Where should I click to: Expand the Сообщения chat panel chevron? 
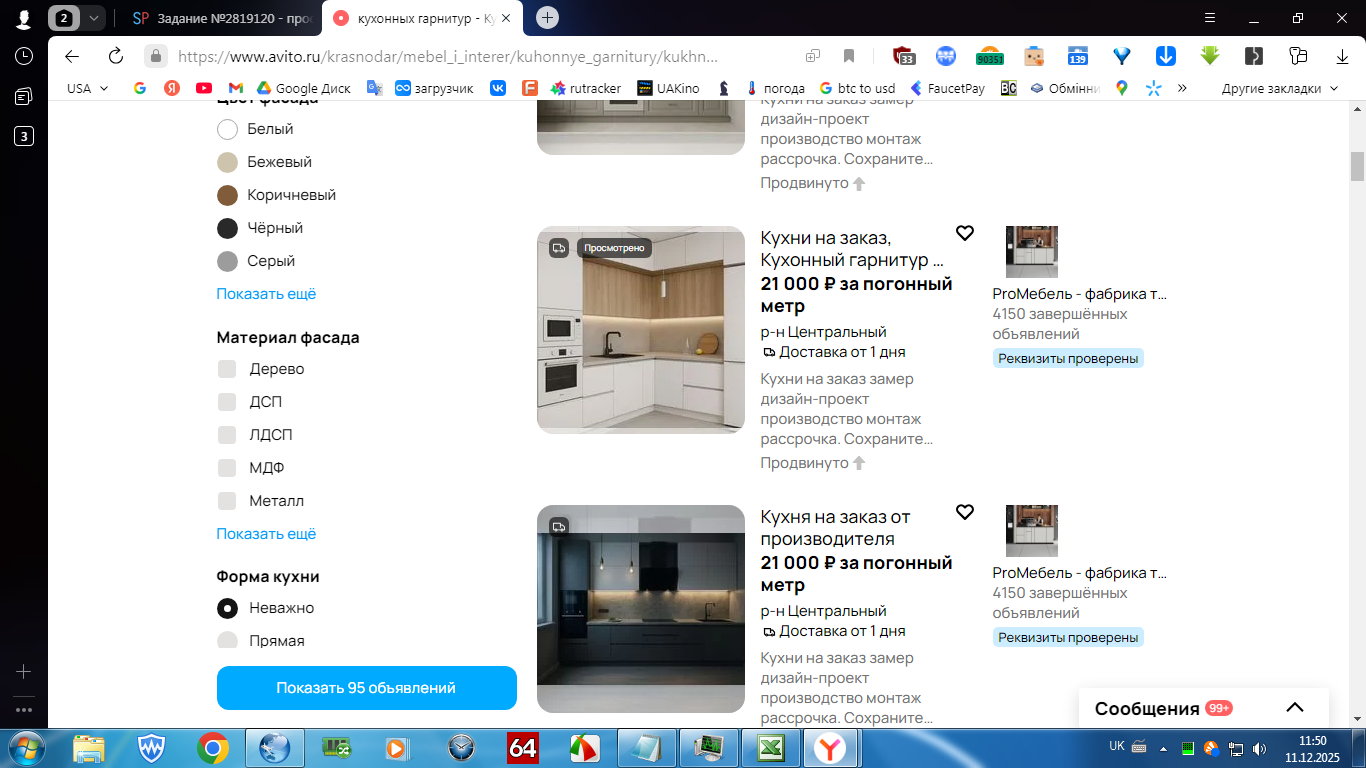1295,708
